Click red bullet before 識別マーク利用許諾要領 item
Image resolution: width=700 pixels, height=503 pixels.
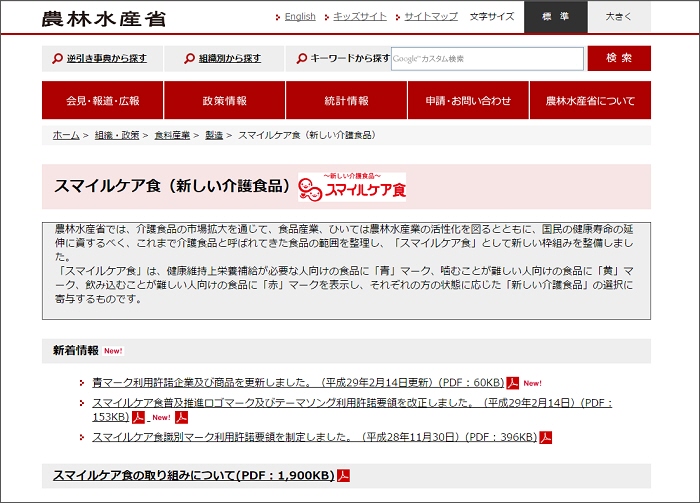[82, 437]
